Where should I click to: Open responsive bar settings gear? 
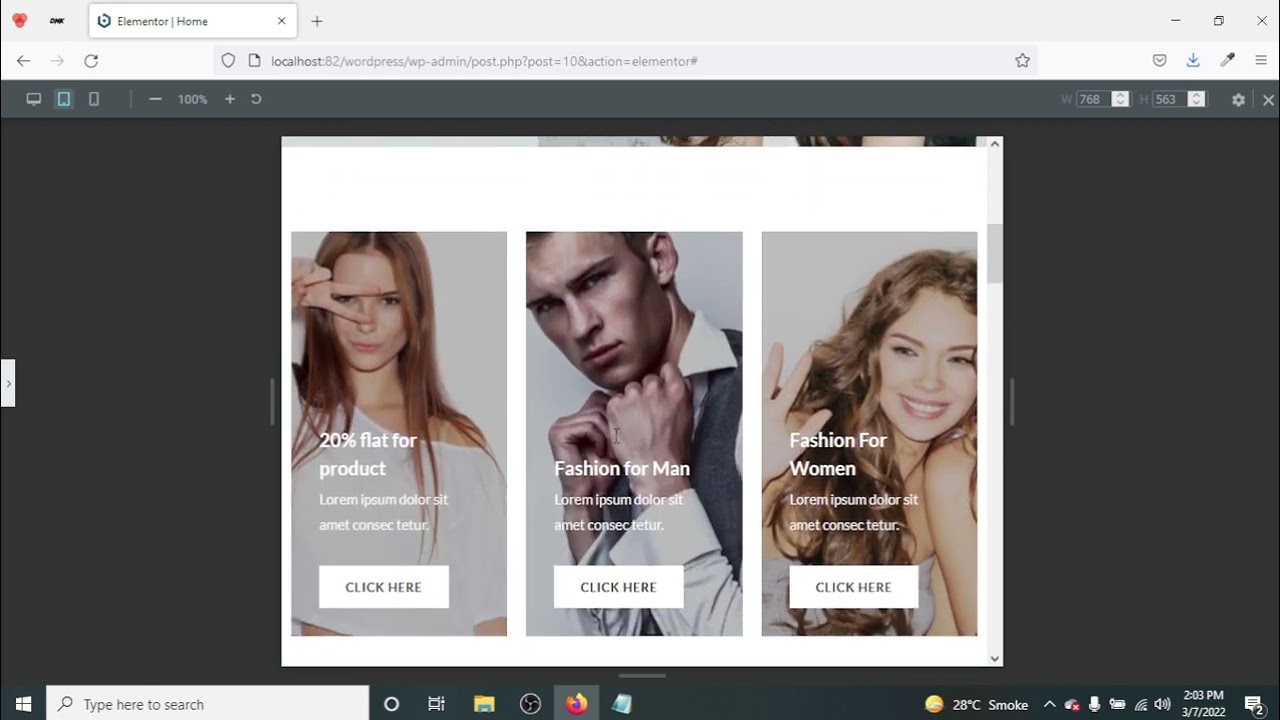point(1238,100)
